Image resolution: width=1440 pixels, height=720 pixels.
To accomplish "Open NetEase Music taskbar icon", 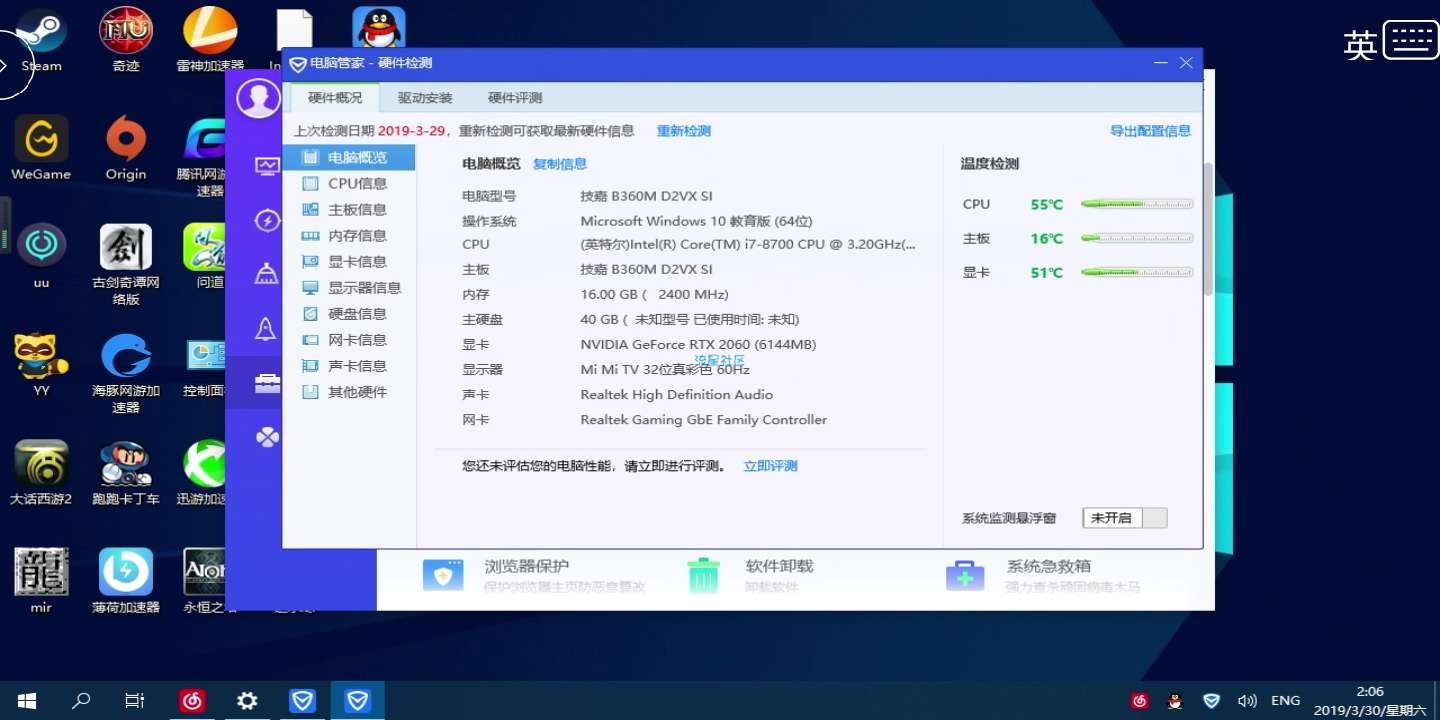I will coord(192,701).
